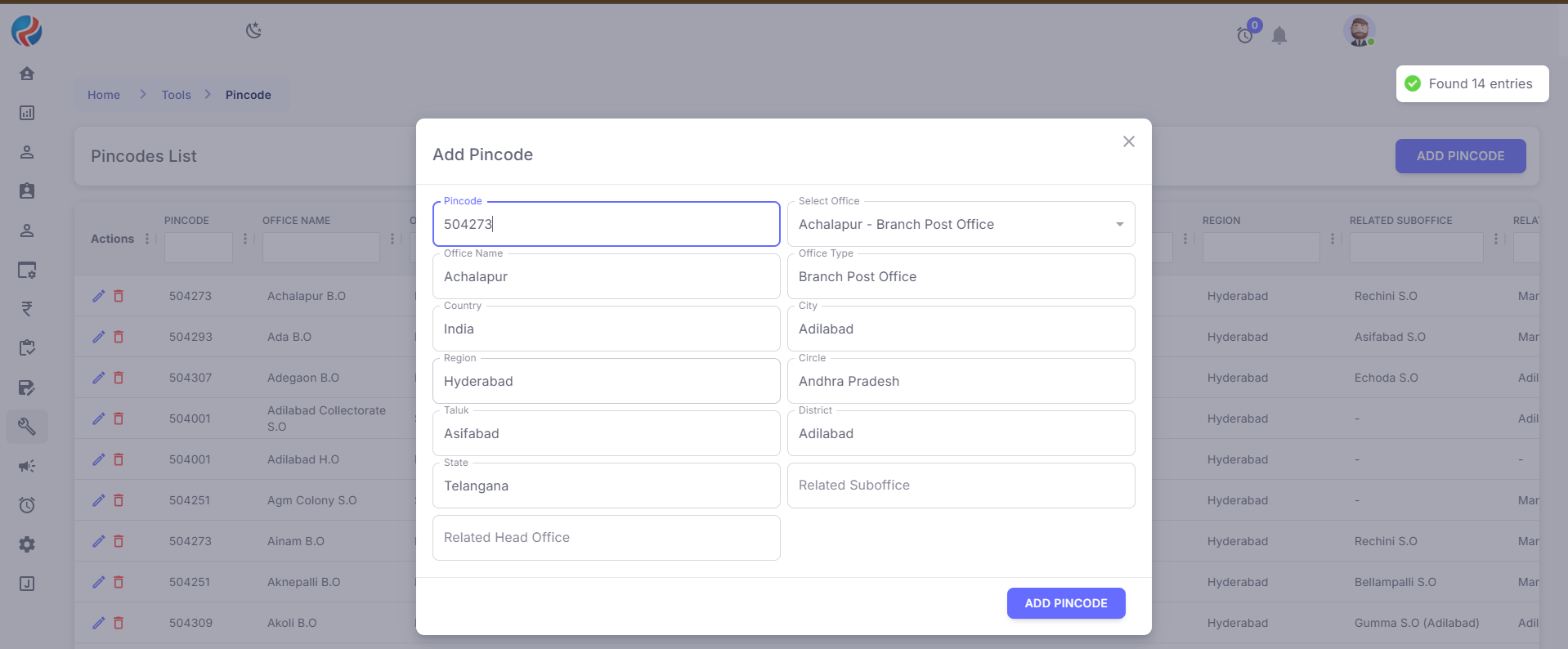Viewport: 1568px width, 649px height.
Task: Open the notifications bell
Action: point(1279,35)
